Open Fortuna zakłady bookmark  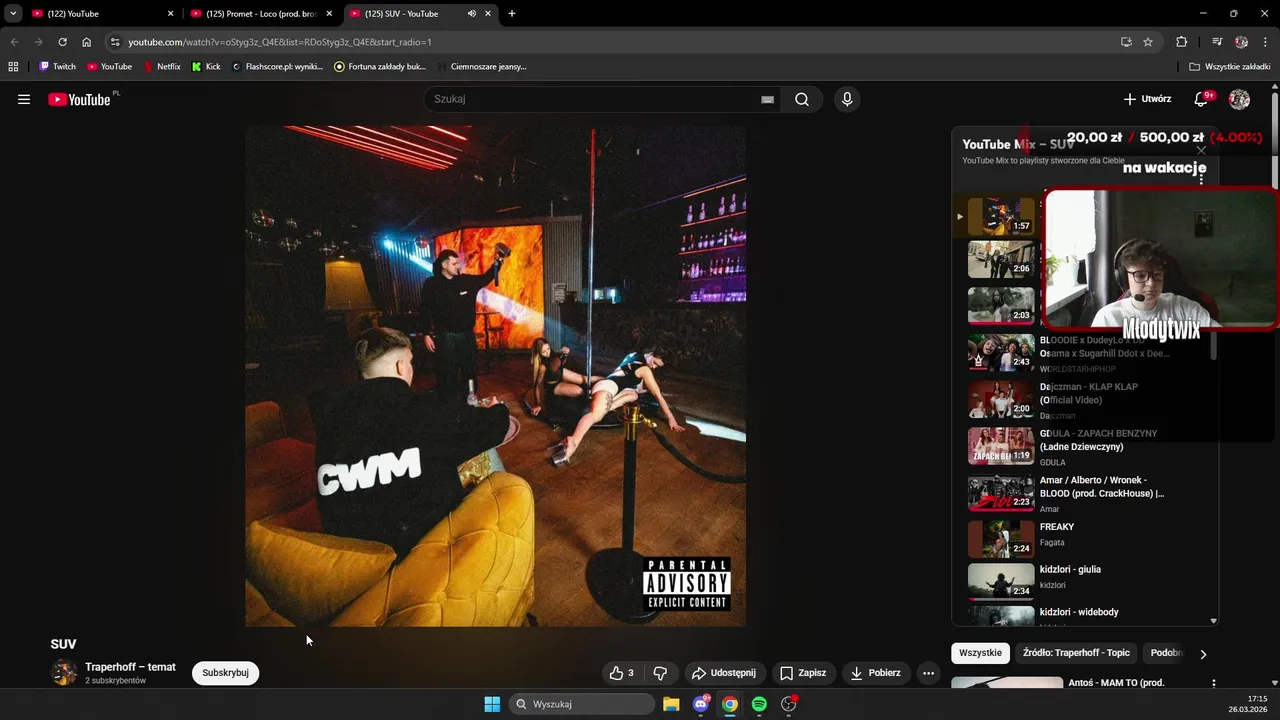click(380, 67)
